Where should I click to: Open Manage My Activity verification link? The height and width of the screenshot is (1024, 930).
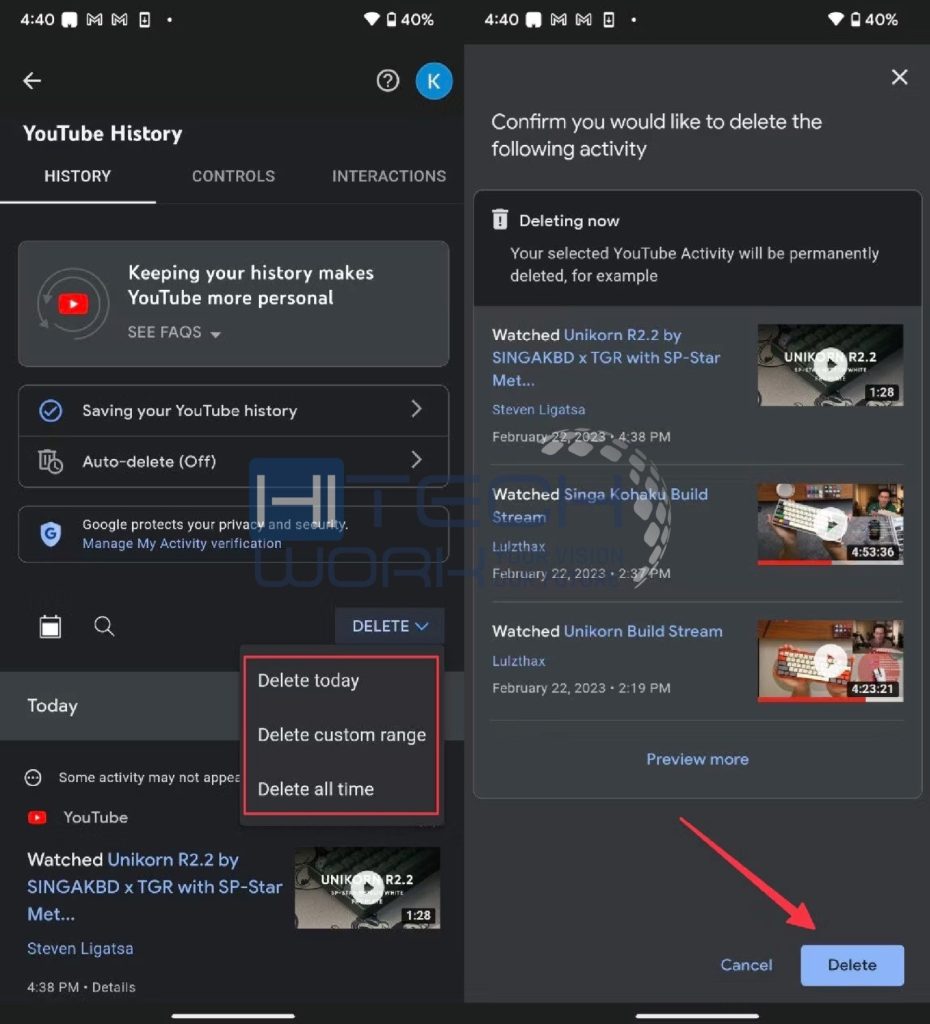(182, 543)
